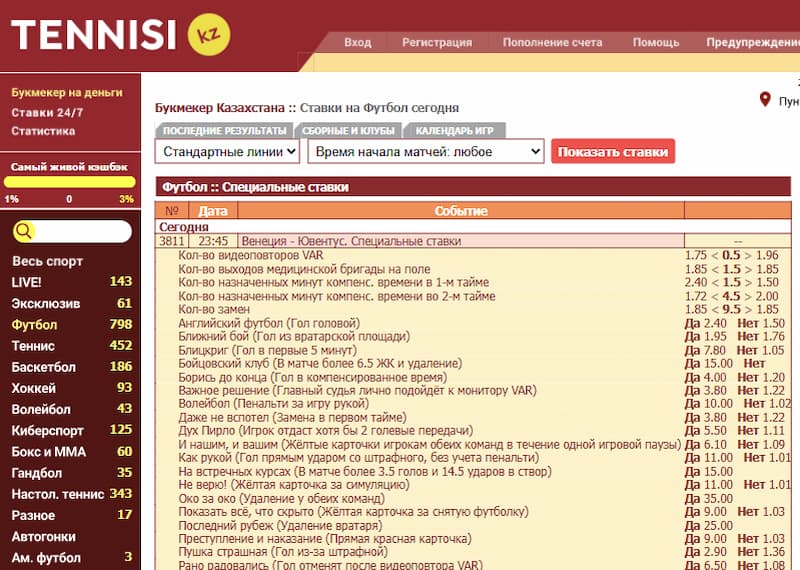Click Нет 1.50 for Английский футбол
This screenshot has height=570, width=800.
coord(761,323)
